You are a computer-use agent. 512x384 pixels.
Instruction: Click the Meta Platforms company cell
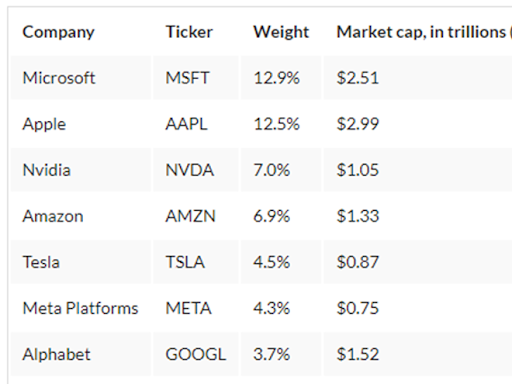pos(81,308)
